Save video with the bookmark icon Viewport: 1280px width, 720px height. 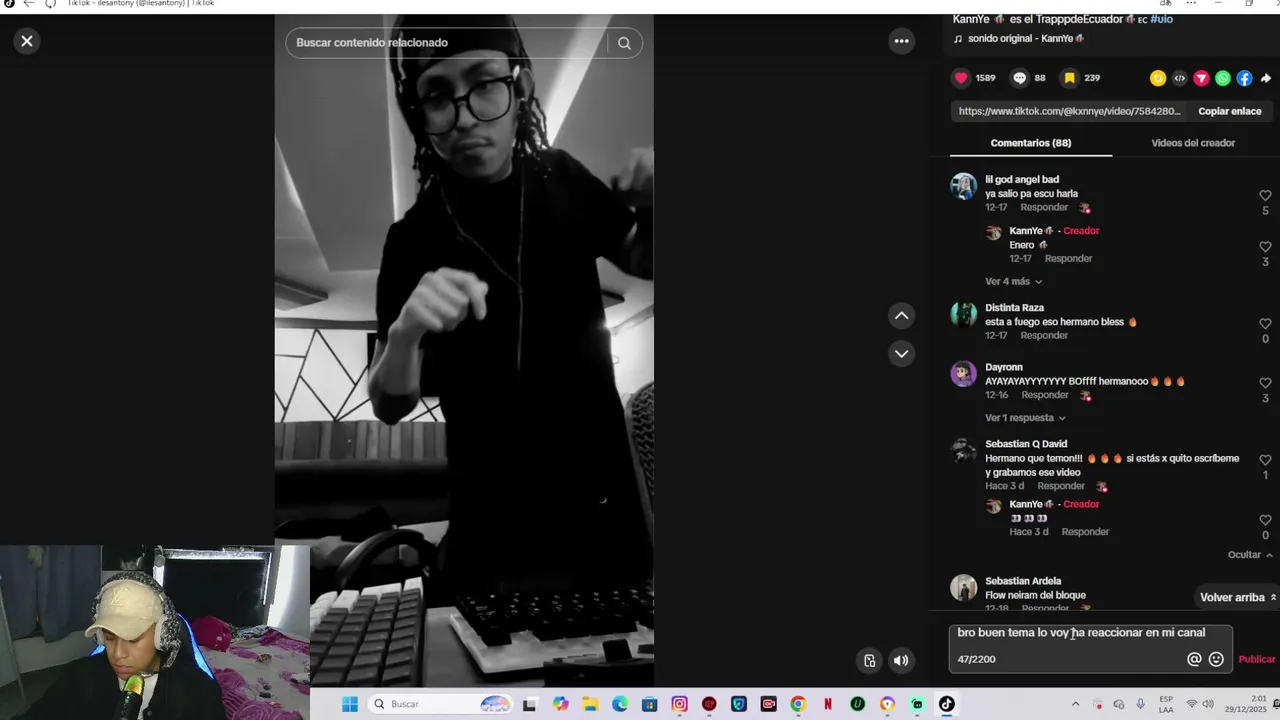click(1069, 78)
